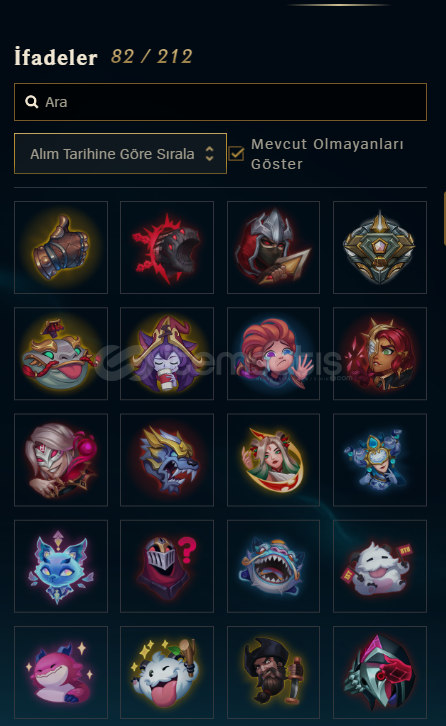Select the white poro holding signs emote
The height and width of the screenshot is (726, 446).
[x=380, y=566]
